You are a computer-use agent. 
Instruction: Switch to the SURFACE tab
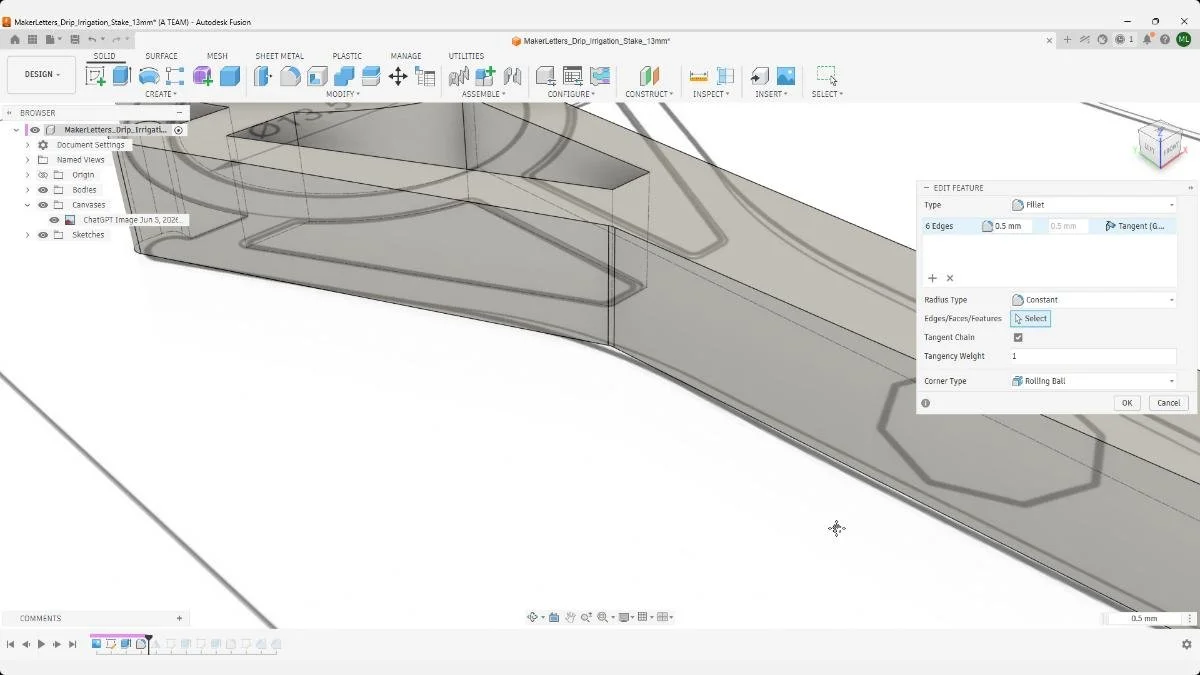click(161, 56)
